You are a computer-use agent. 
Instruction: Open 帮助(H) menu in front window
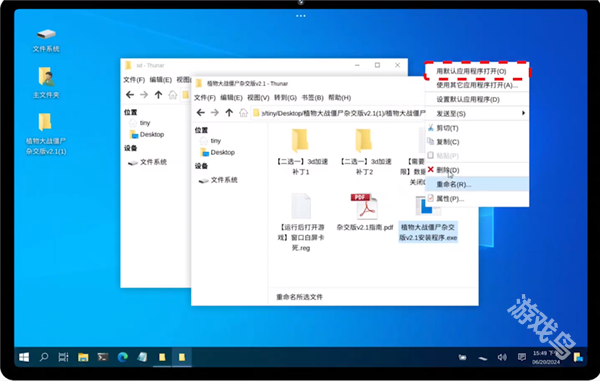pos(339,98)
